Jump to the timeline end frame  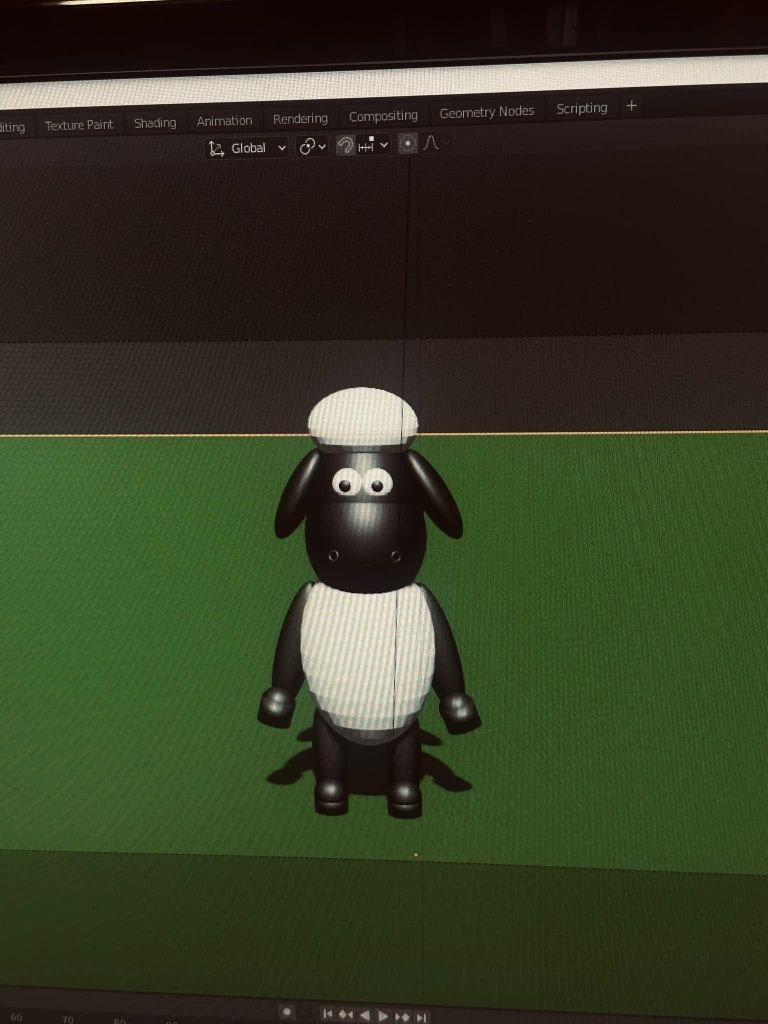point(421,1017)
